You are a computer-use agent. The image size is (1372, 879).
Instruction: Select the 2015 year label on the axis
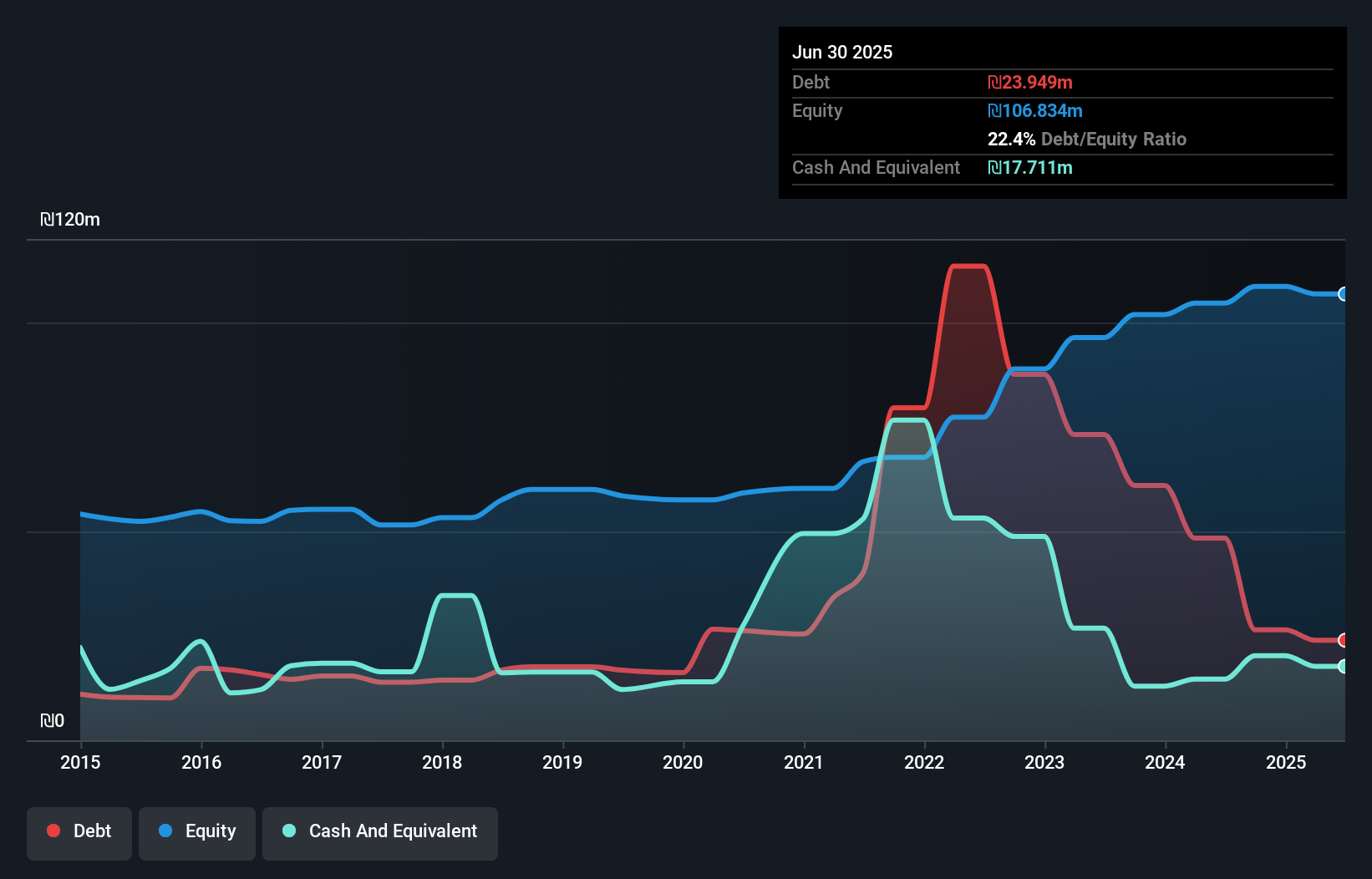(80, 762)
